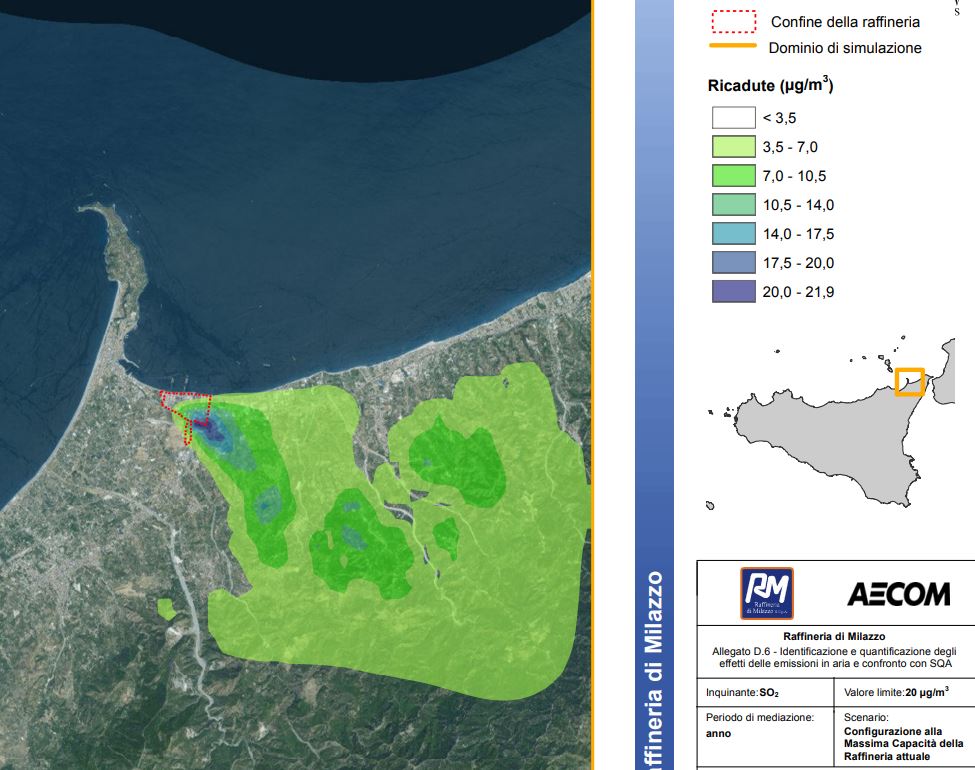The image size is (975, 770).
Task: Click the orange square on Sicily inset map
Action: pyautogui.click(x=909, y=382)
